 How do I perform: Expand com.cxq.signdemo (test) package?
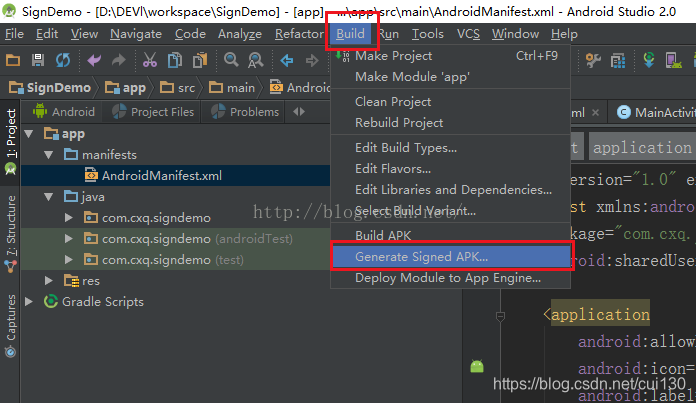pos(68,259)
